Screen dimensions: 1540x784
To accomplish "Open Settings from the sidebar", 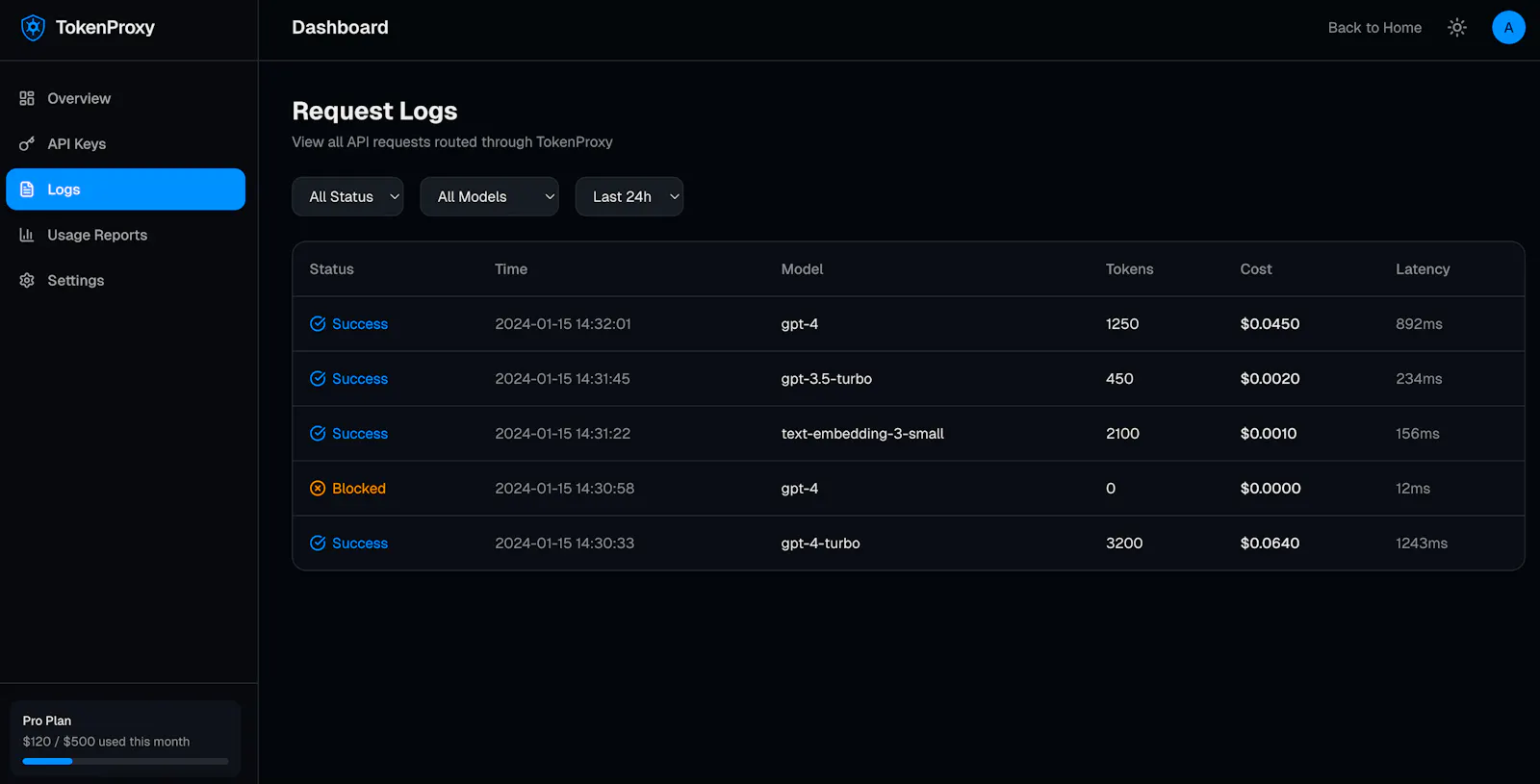I will pos(125,280).
